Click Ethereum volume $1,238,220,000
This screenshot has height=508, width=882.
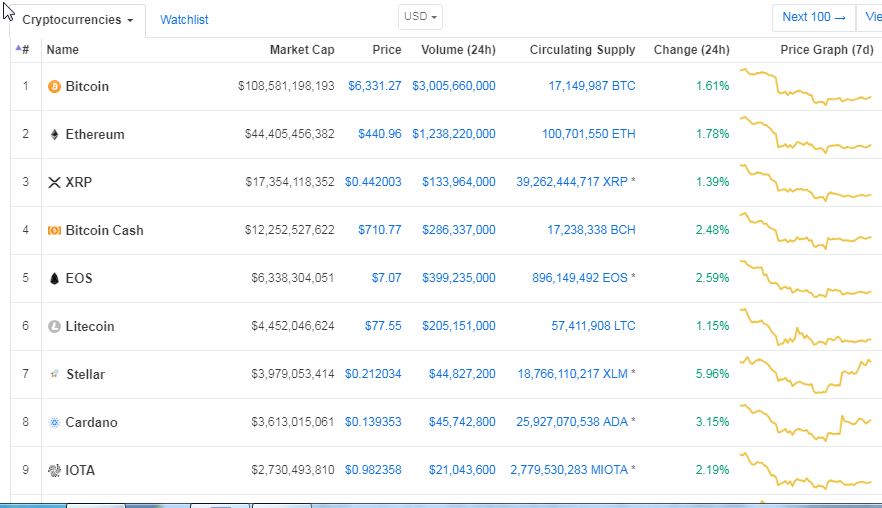click(x=454, y=134)
